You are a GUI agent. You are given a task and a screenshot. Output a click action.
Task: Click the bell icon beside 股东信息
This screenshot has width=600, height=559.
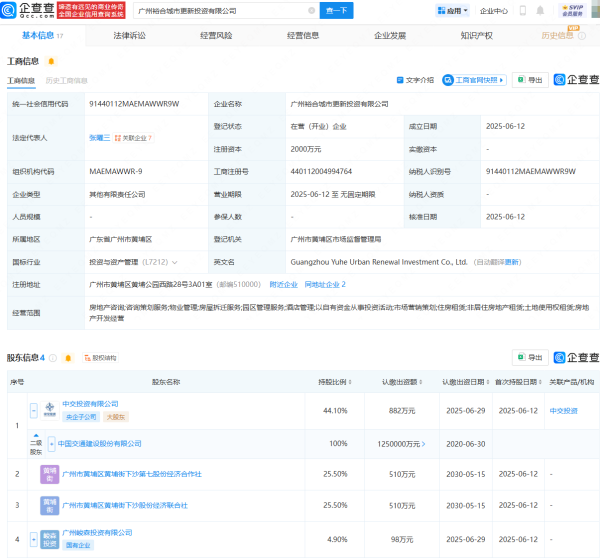(68, 358)
